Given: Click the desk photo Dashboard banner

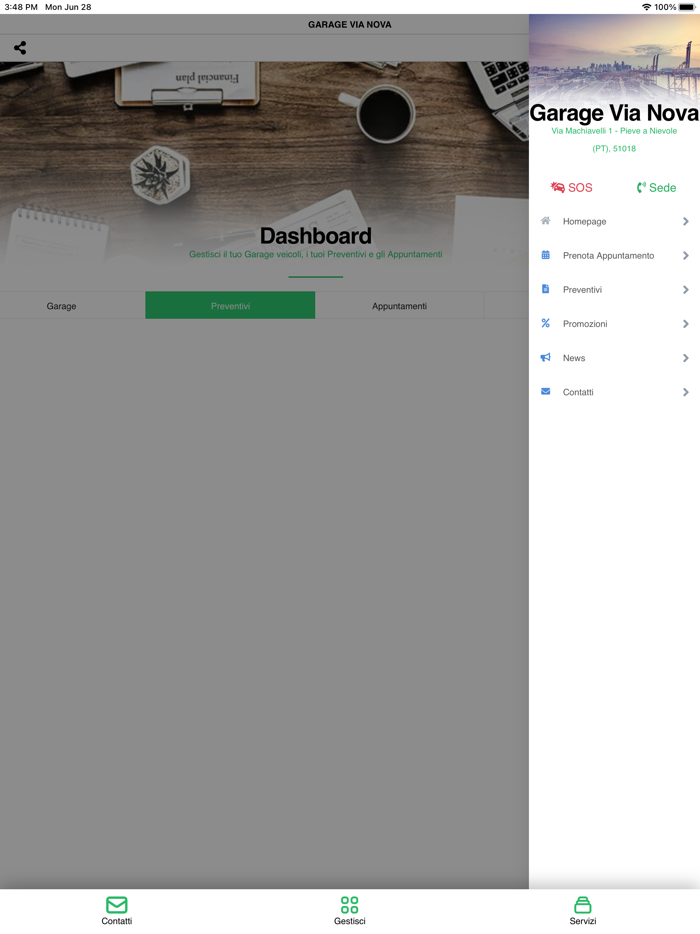Looking at the screenshot, I should (x=265, y=161).
